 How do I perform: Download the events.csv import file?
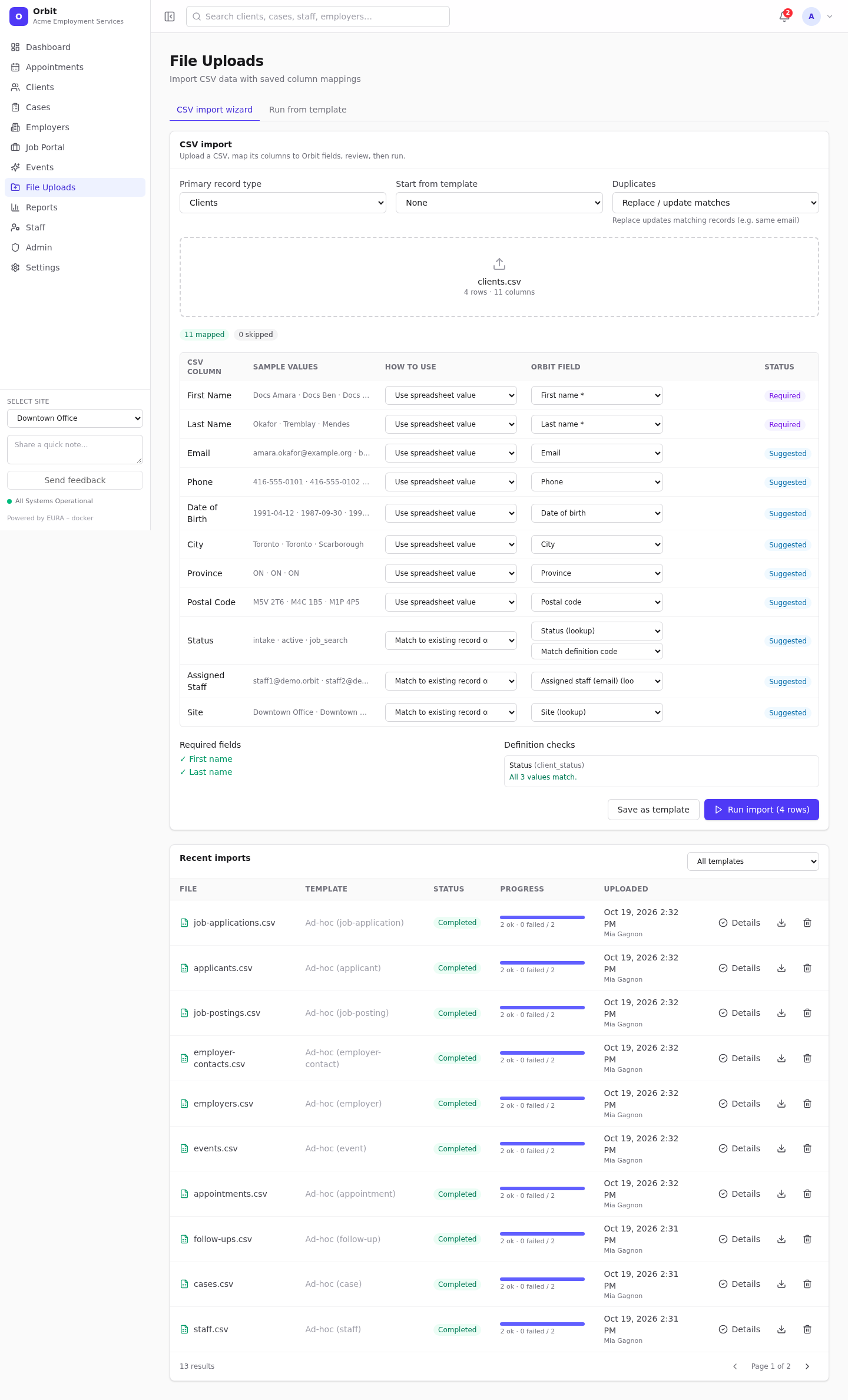click(781, 1148)
